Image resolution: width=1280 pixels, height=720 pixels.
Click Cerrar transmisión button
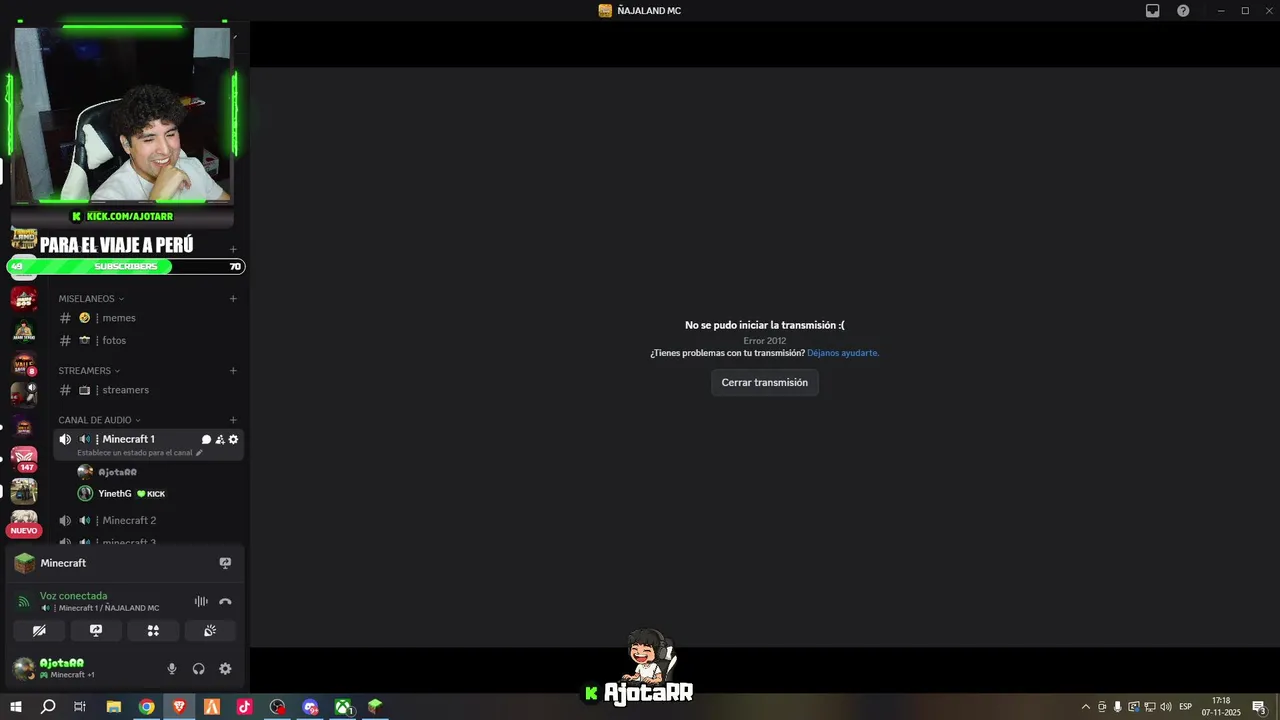click(765, 383)
